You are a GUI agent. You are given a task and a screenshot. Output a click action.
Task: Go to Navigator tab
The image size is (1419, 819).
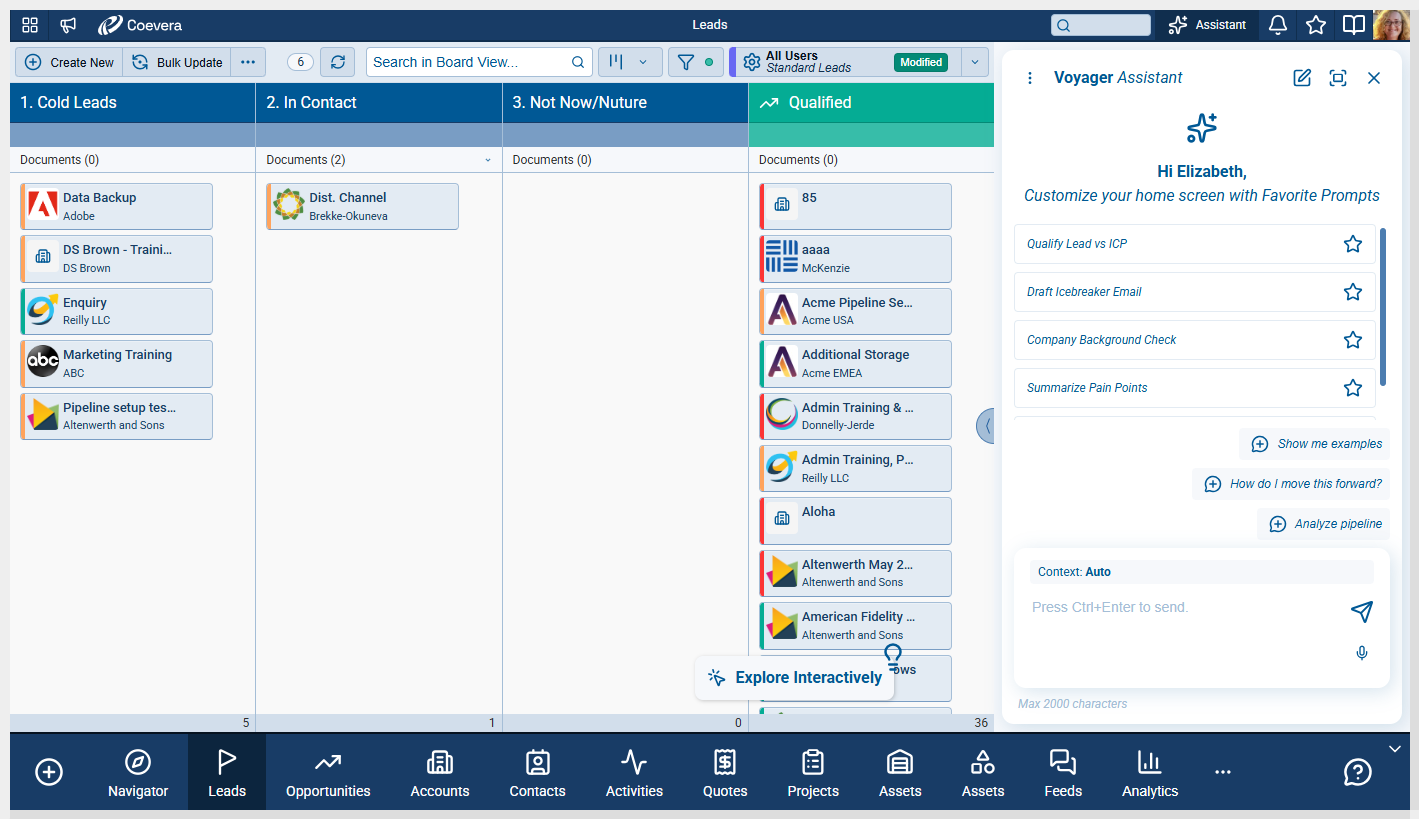pyautogui.click(x=138, y=773)
